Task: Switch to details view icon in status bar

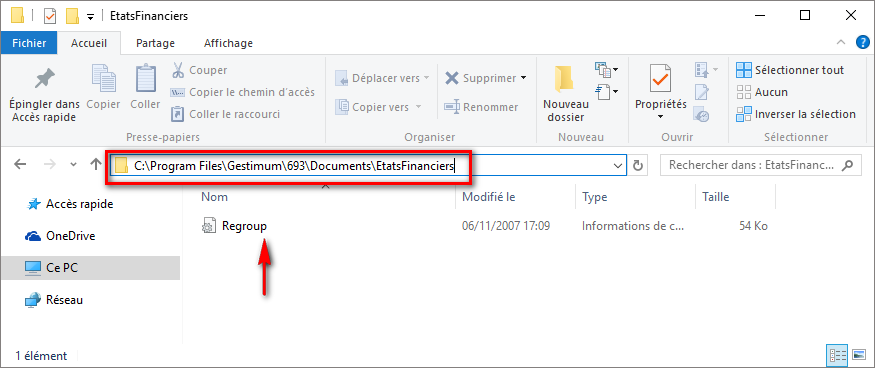Action: [x=836, y=355]
